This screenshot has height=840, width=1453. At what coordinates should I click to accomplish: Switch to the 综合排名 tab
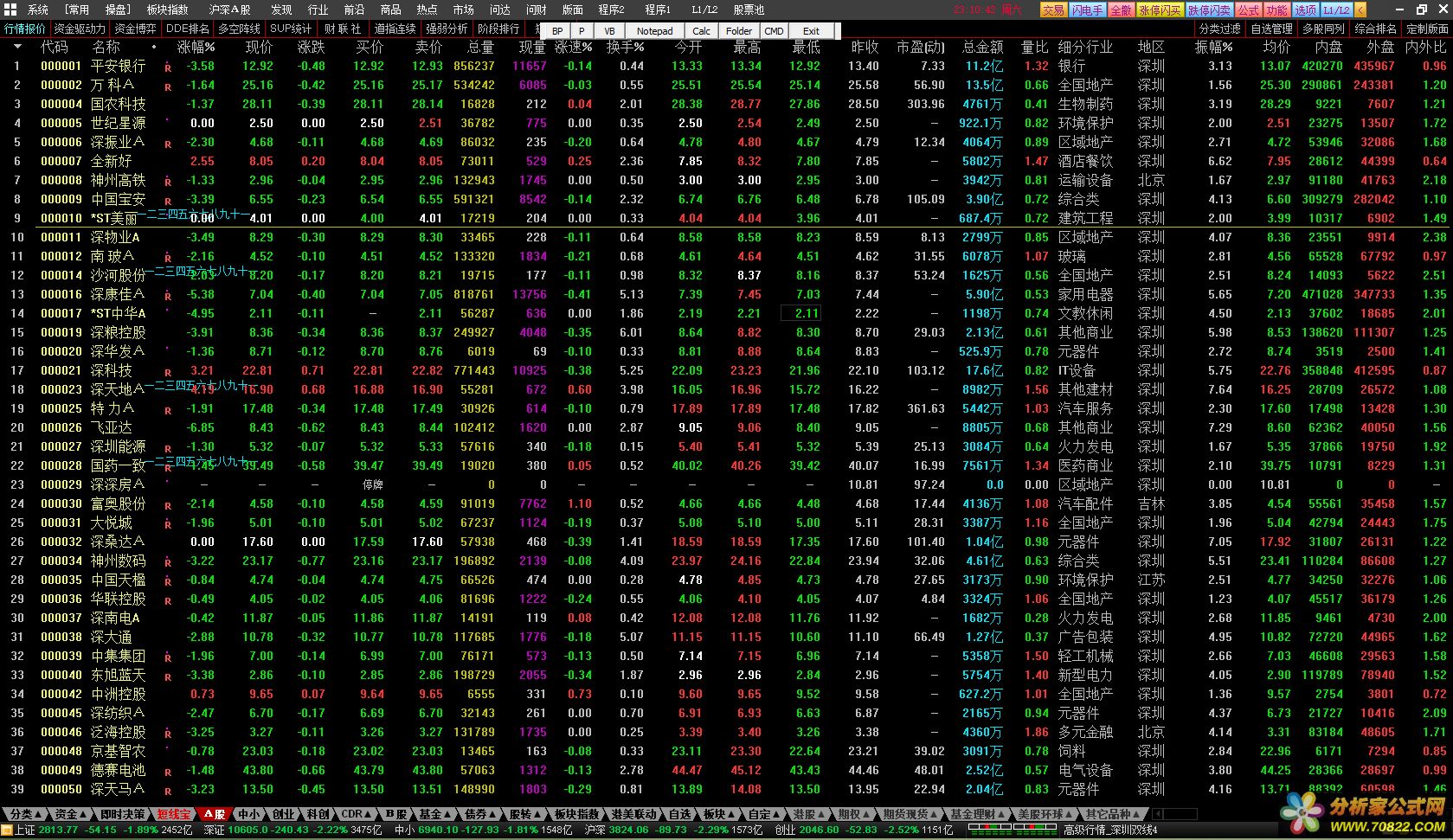click(x=1376, y=29)
